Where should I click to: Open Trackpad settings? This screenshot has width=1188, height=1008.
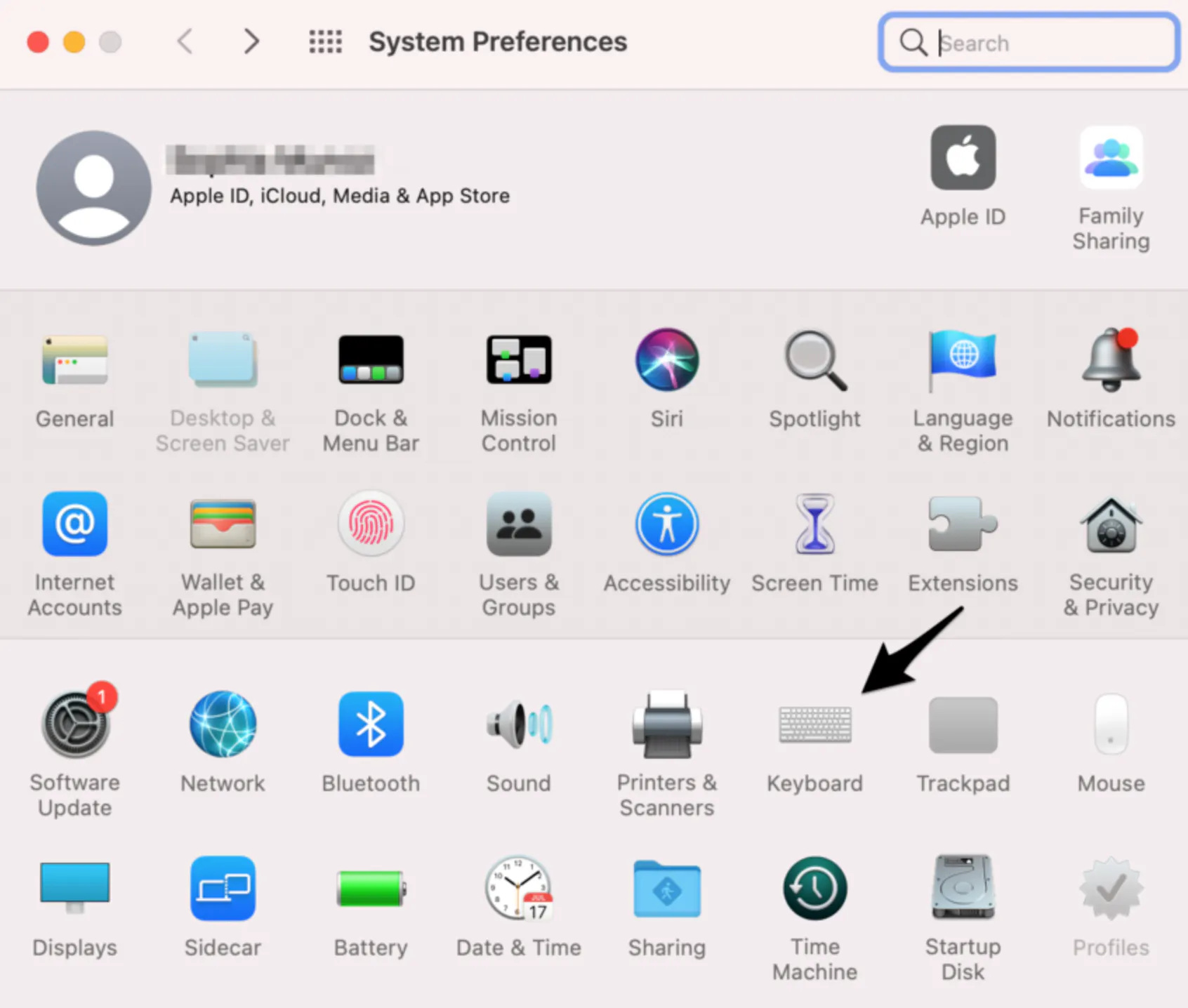point(963,724)
